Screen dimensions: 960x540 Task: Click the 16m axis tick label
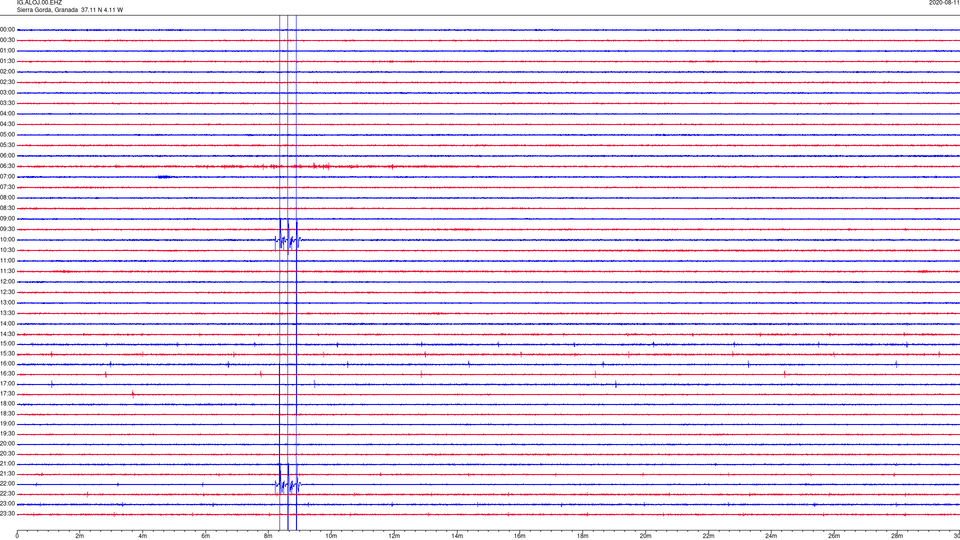coord(520,536)
